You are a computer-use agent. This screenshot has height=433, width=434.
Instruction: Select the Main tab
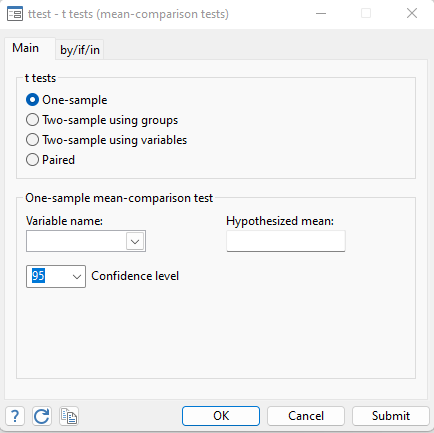[26, 48]
